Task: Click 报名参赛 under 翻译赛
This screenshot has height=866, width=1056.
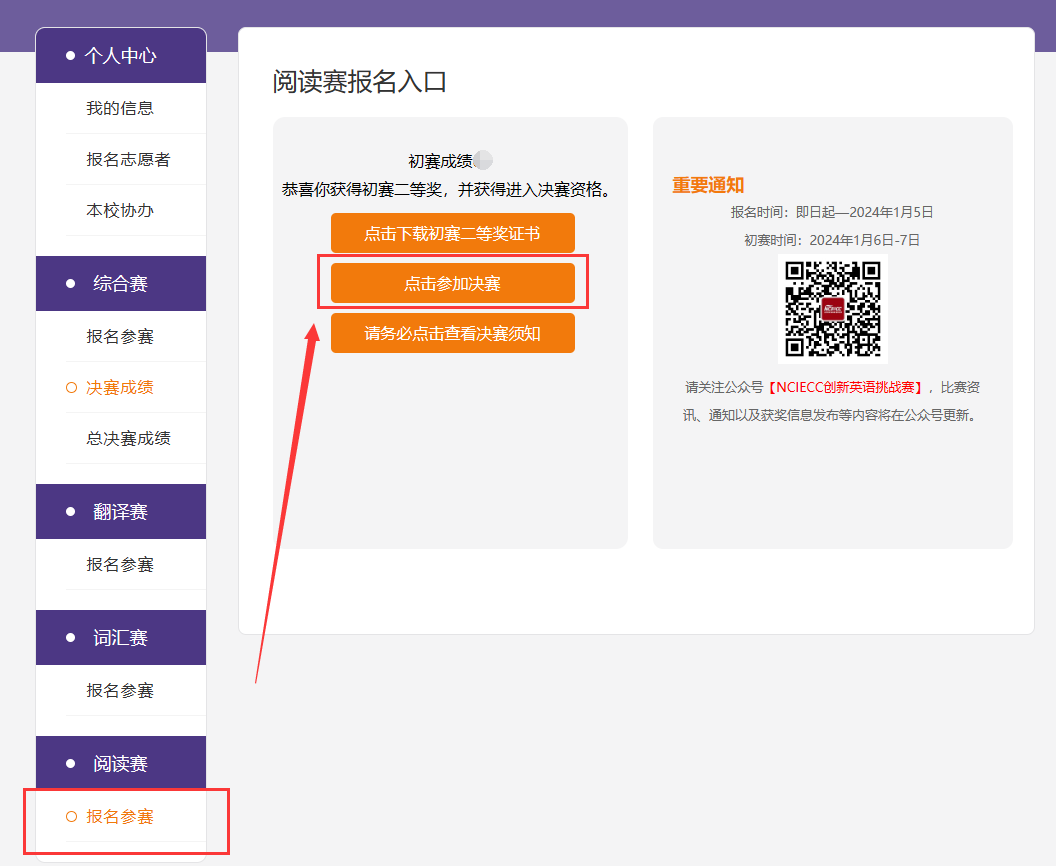Action: pos(120,565)
